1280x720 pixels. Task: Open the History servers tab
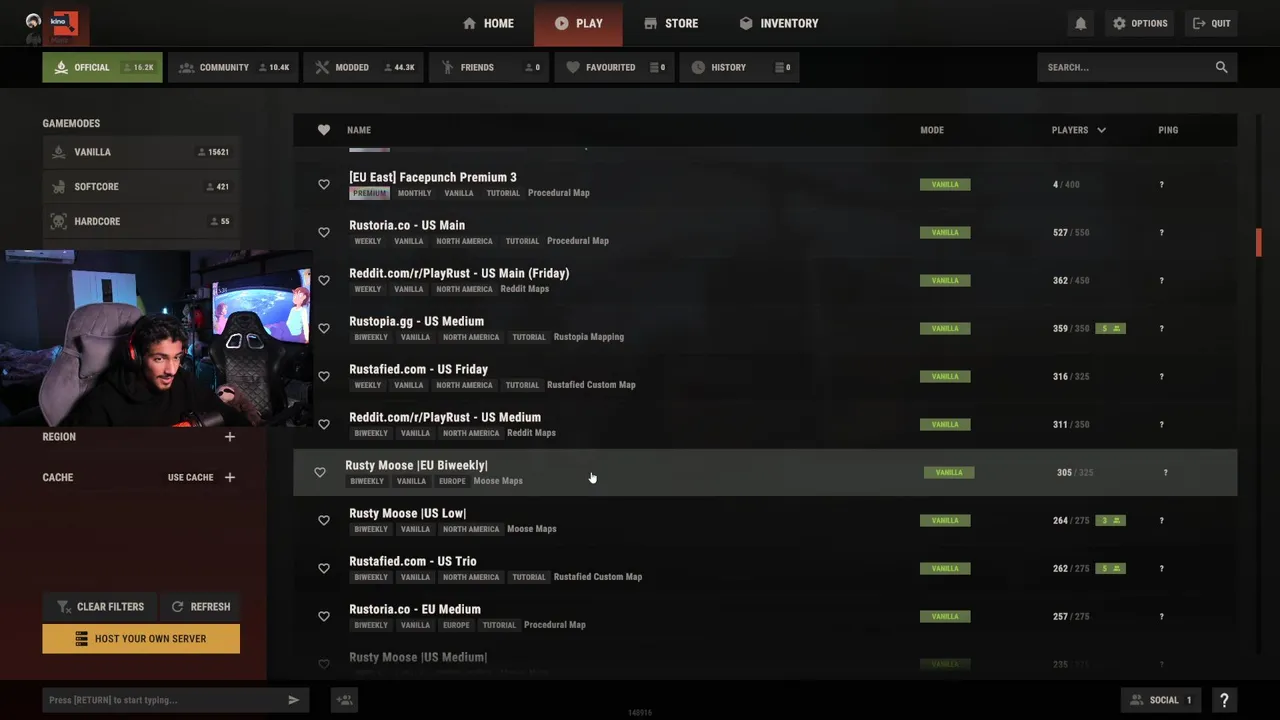[739, 67]
